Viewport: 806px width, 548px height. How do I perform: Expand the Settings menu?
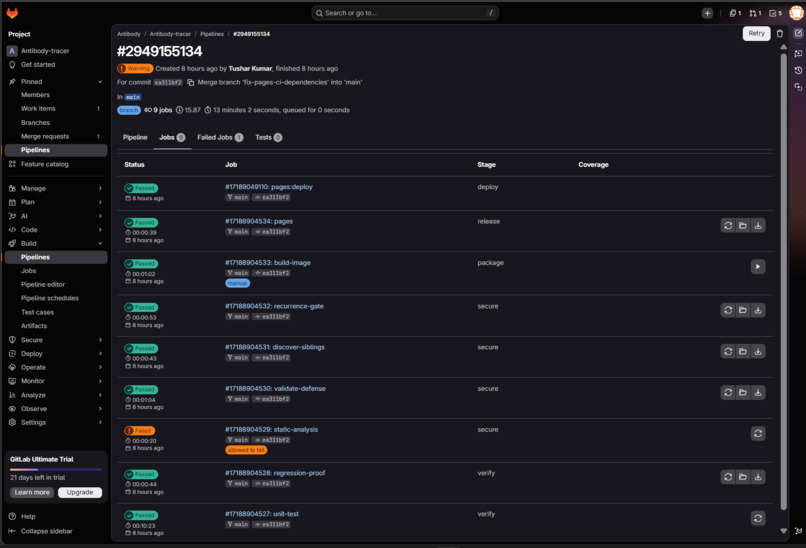[56, 422]
